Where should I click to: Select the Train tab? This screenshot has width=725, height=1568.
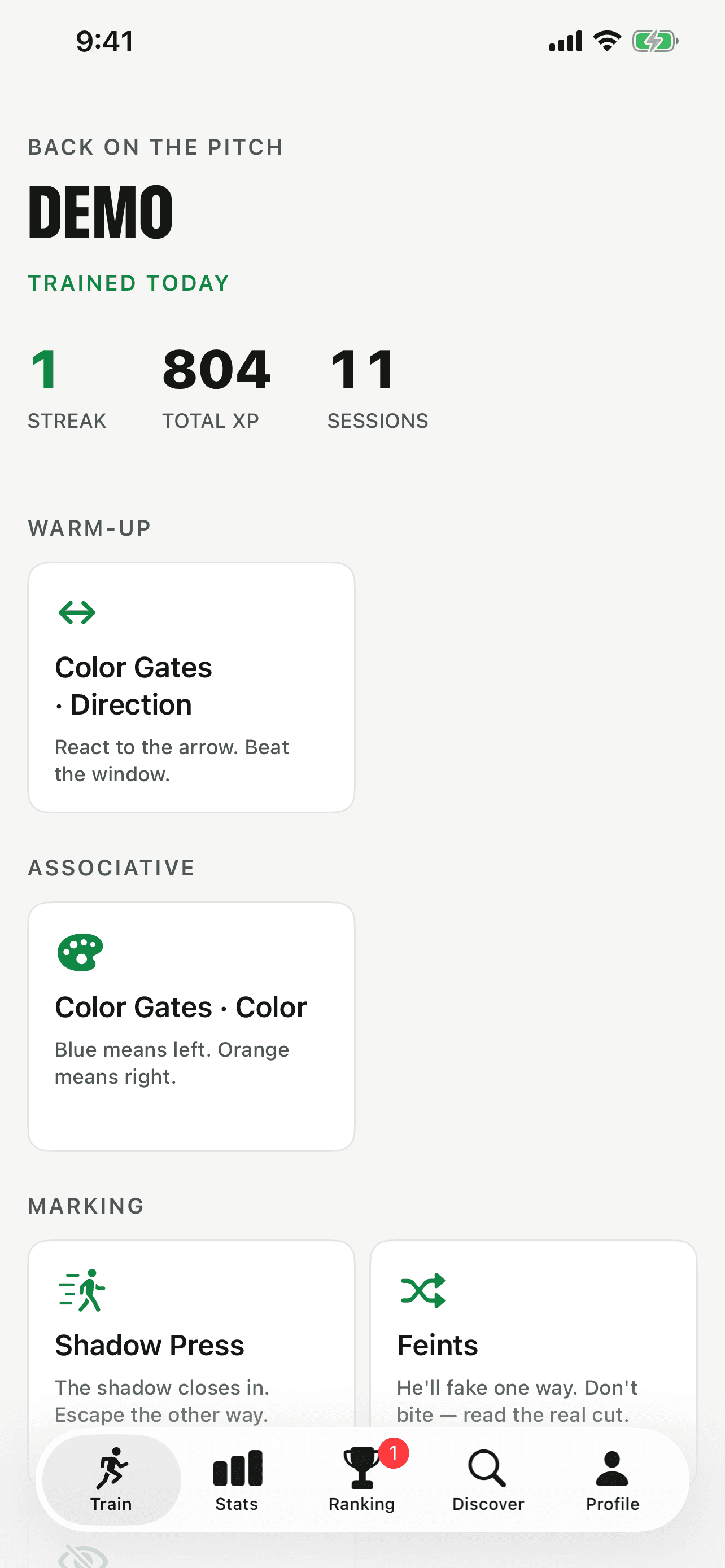pos(111,1479)
